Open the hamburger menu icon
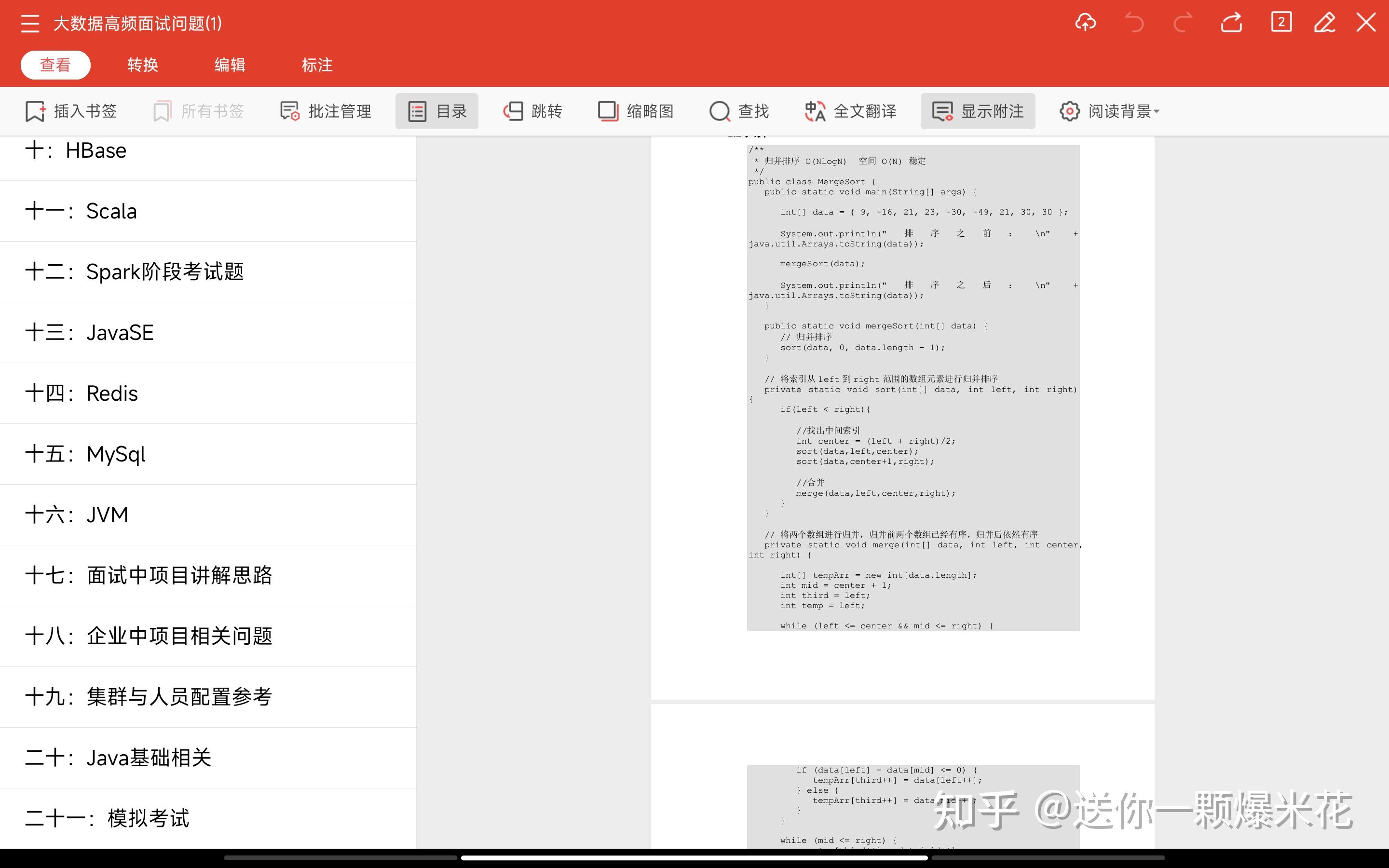Viewport: 1389px width, 868px height. [30, 24]
